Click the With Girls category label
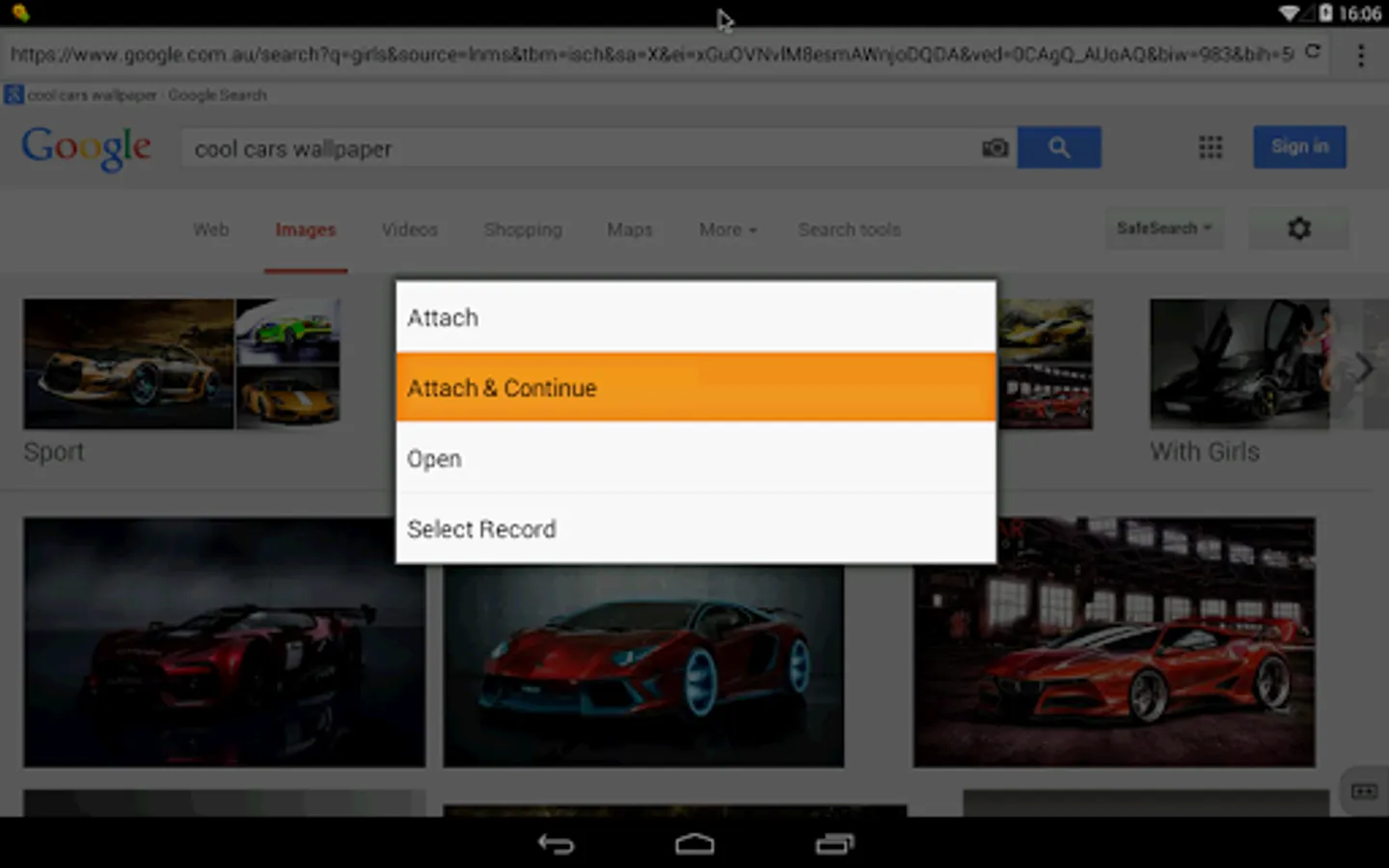This screenshot has width=1389, height=868. point(1205,451)
